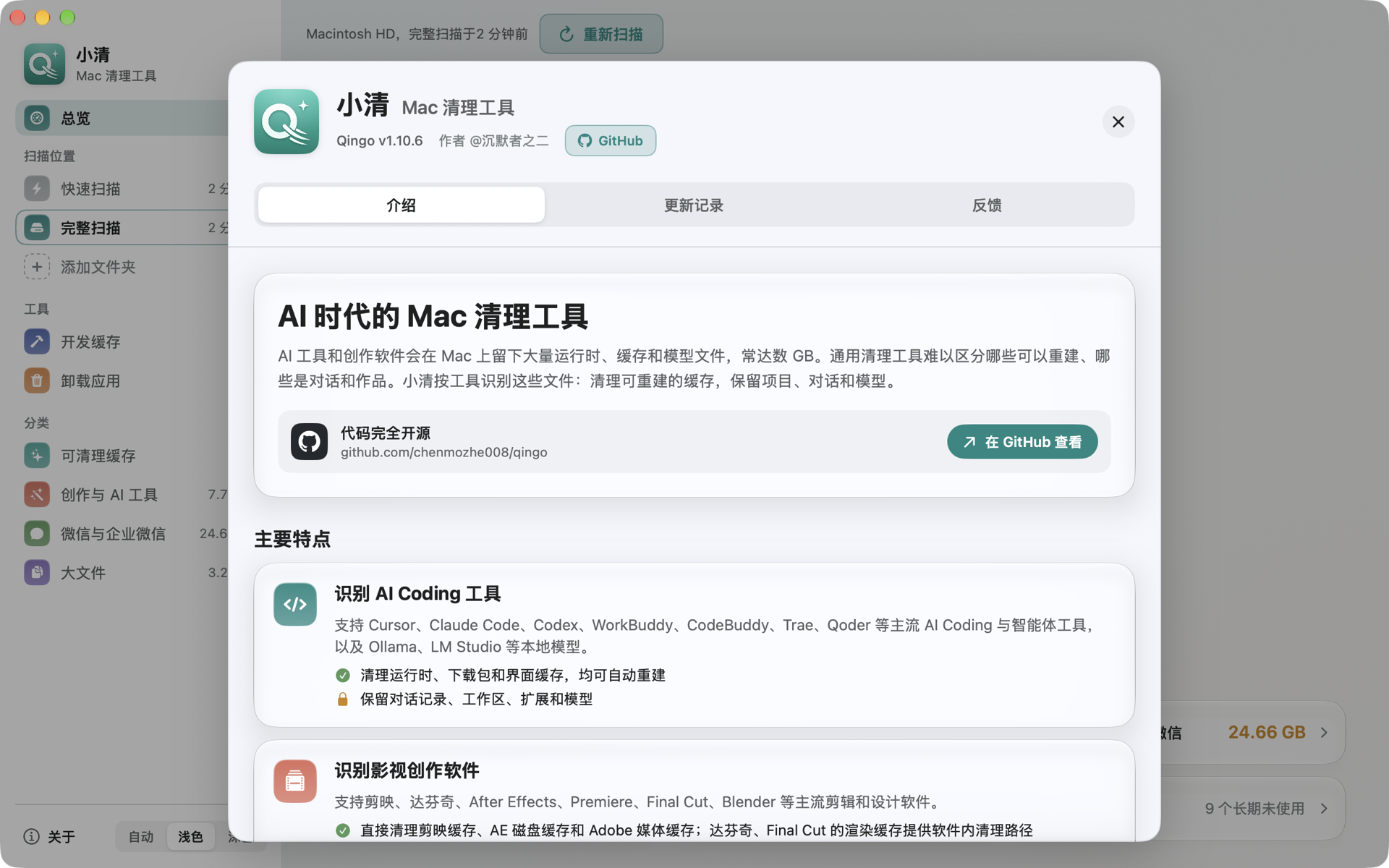Click the 作者 @沉默者之二 author text
The height and width of the screenshot is (868, 1389).
coord(493,140)
